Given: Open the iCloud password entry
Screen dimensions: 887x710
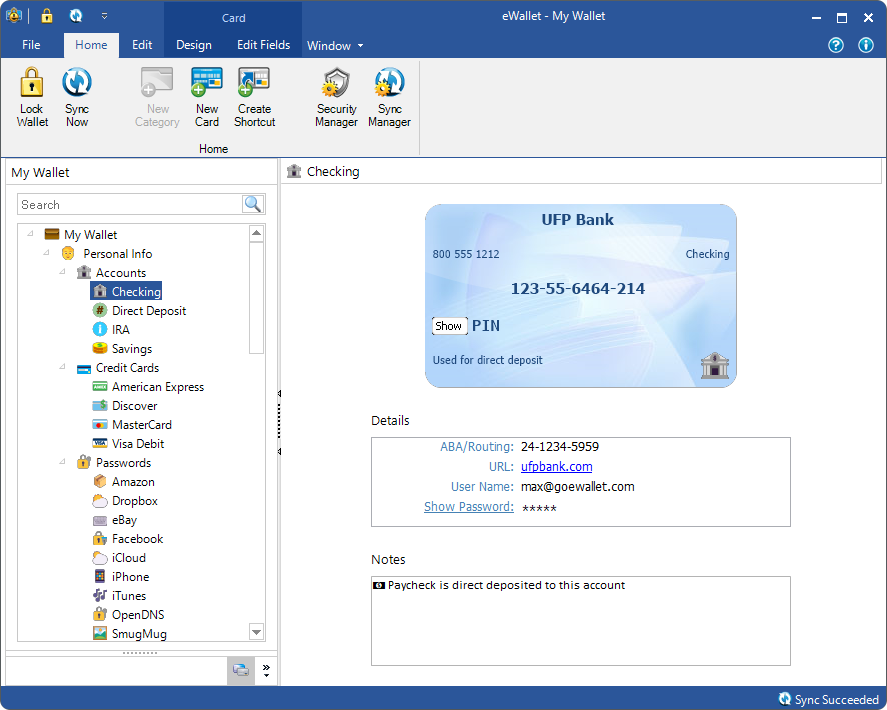Looking at the screenshot, I should point(119,558).
